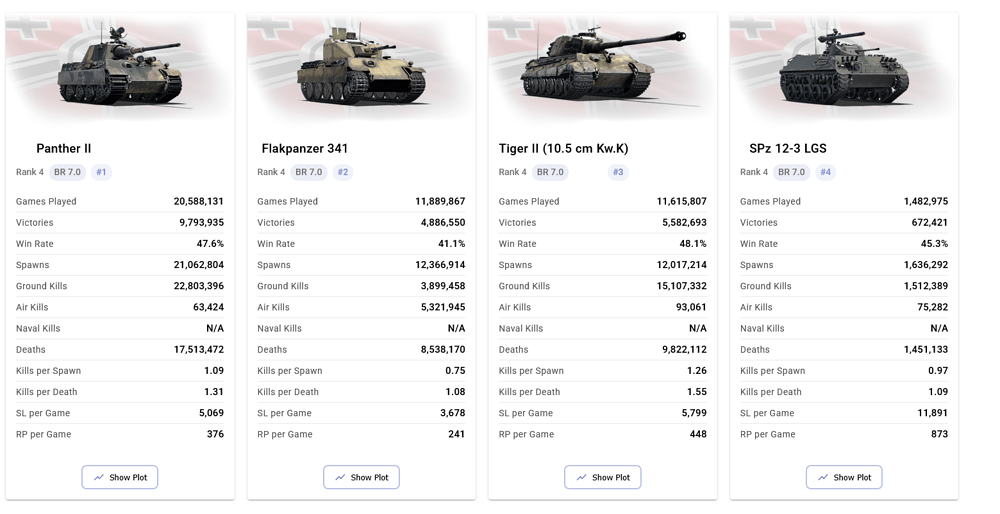Open the Flakpanzer 341 title link

tap(305, 148)
